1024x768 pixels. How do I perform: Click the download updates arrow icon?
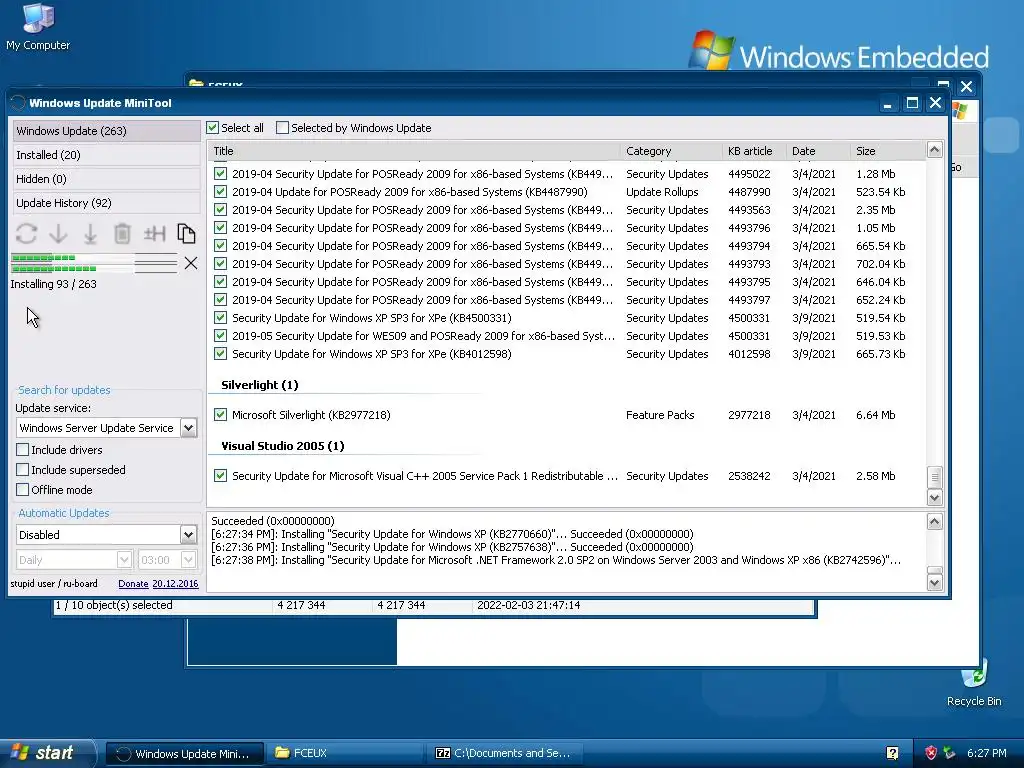[x=58, y=234]
